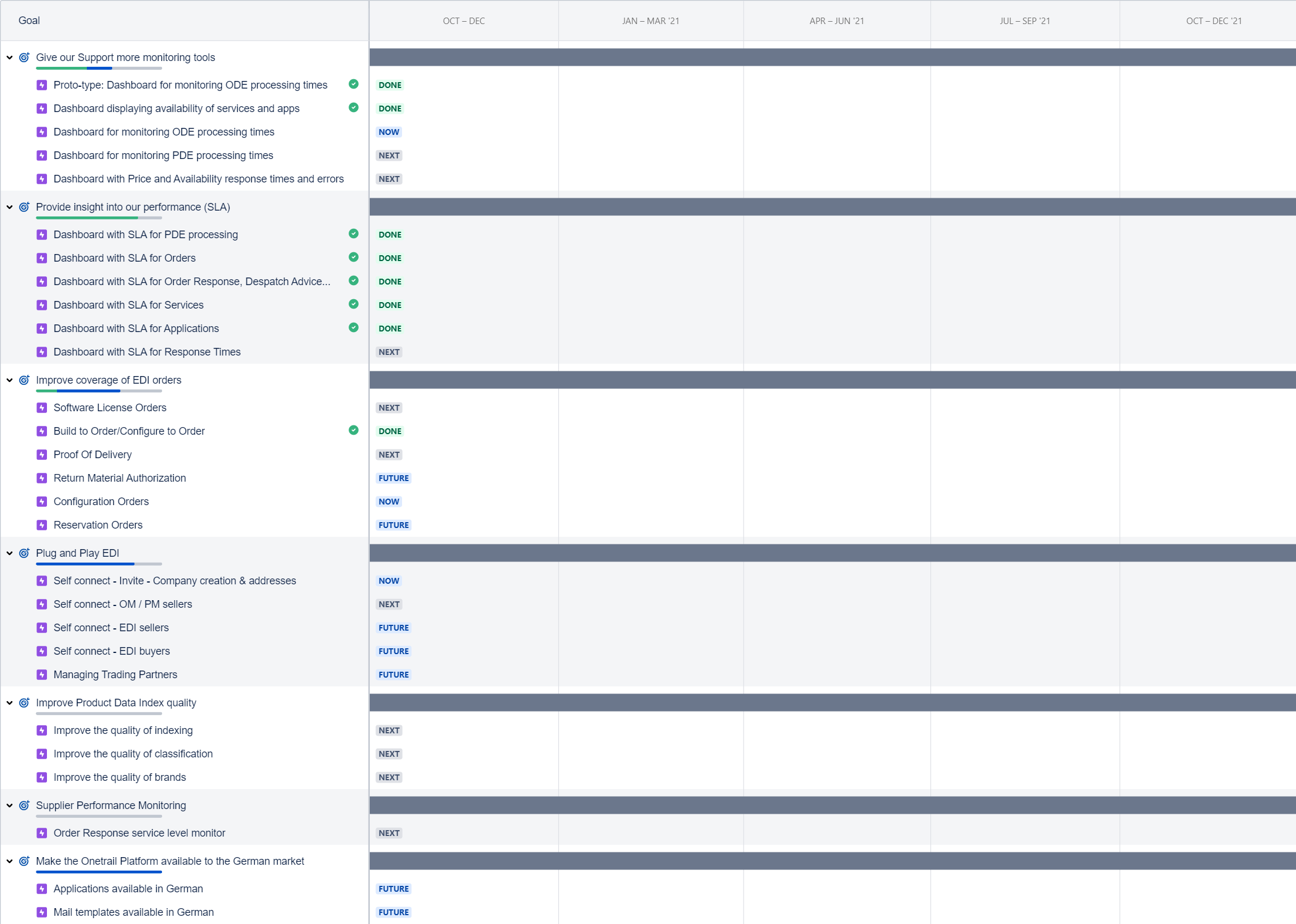Click the epic icon beside Applications available in German

[42, 889]
